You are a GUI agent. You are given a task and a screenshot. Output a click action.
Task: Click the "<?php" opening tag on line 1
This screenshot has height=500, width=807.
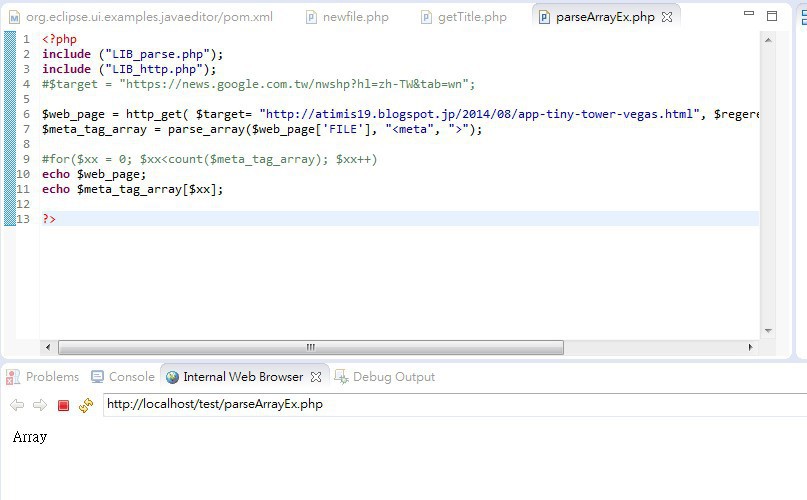click(59, 39)
